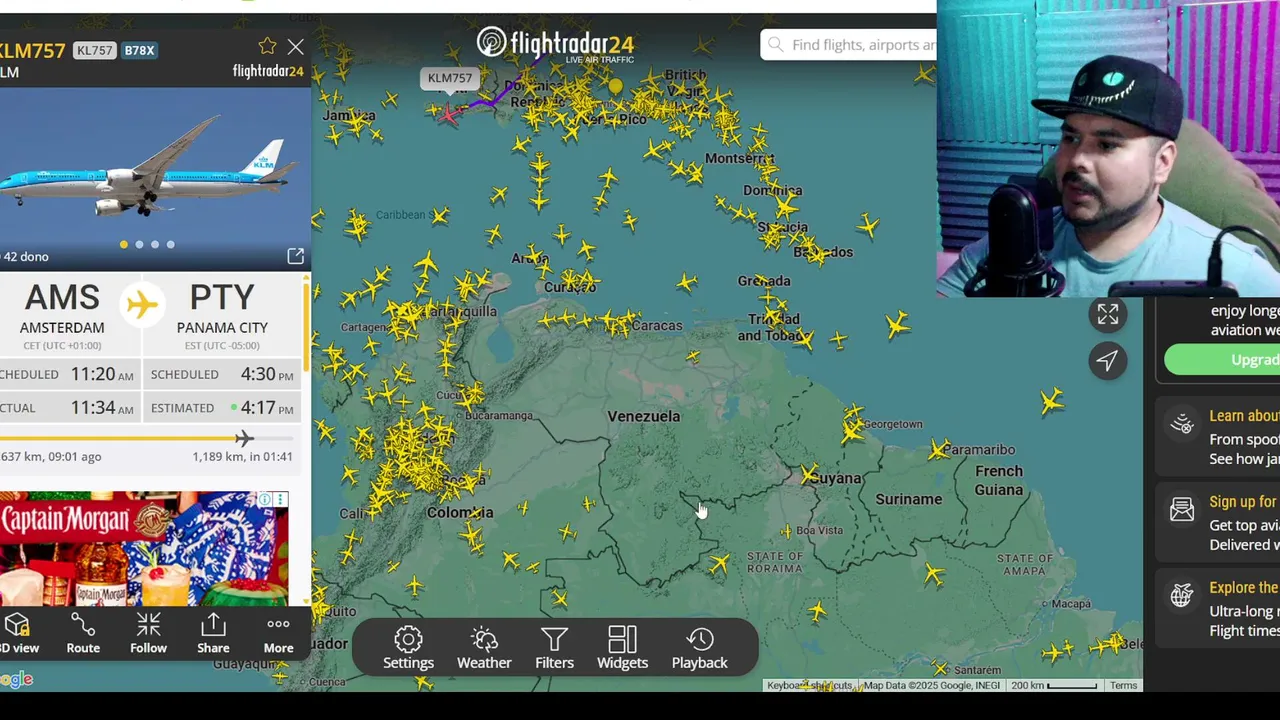
Task: Open the More options ellipsis
Action: coord(278,635)
